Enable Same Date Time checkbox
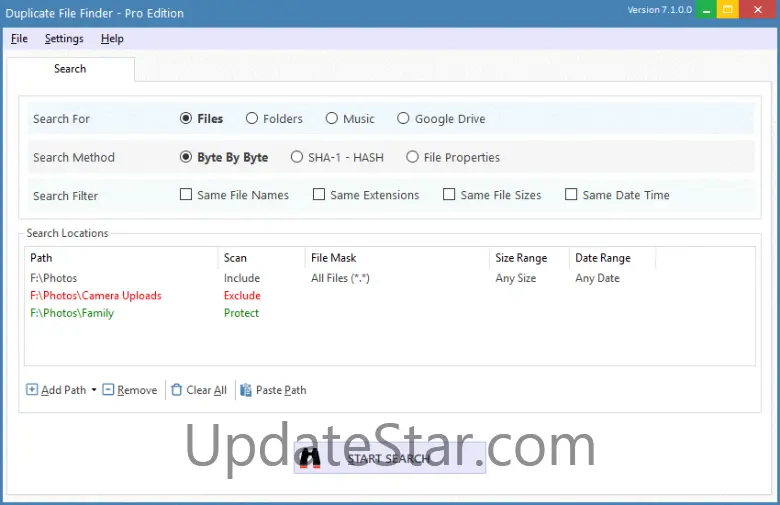This screenshot has width=780, height=505. click(571, 194)
